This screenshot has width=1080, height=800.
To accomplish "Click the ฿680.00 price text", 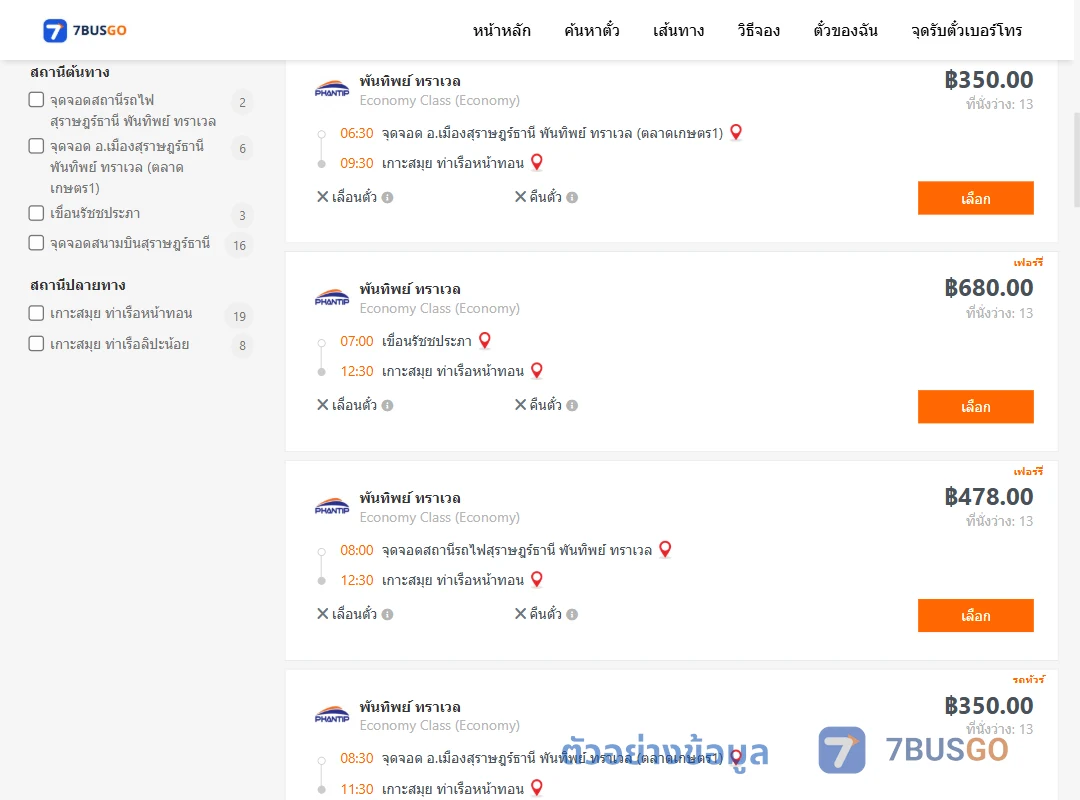I will tap(988, 288).
